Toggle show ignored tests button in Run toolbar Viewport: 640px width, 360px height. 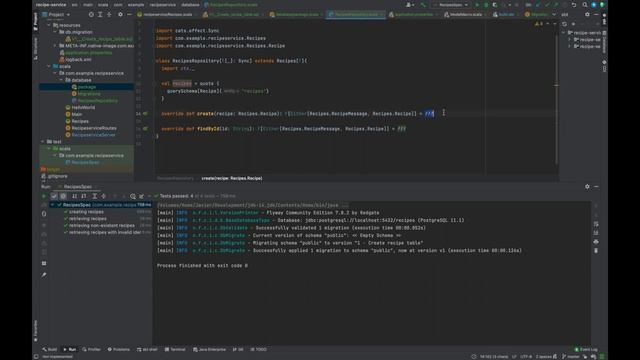(x=63, y=196)
